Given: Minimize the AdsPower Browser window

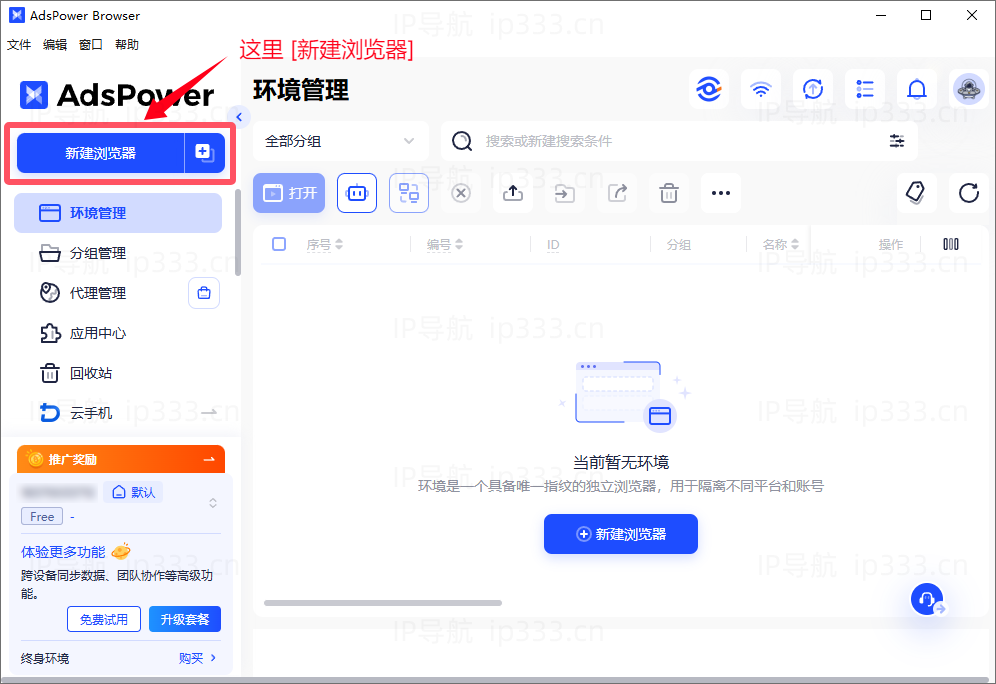Looking at the screenshot, I should 881,15.
